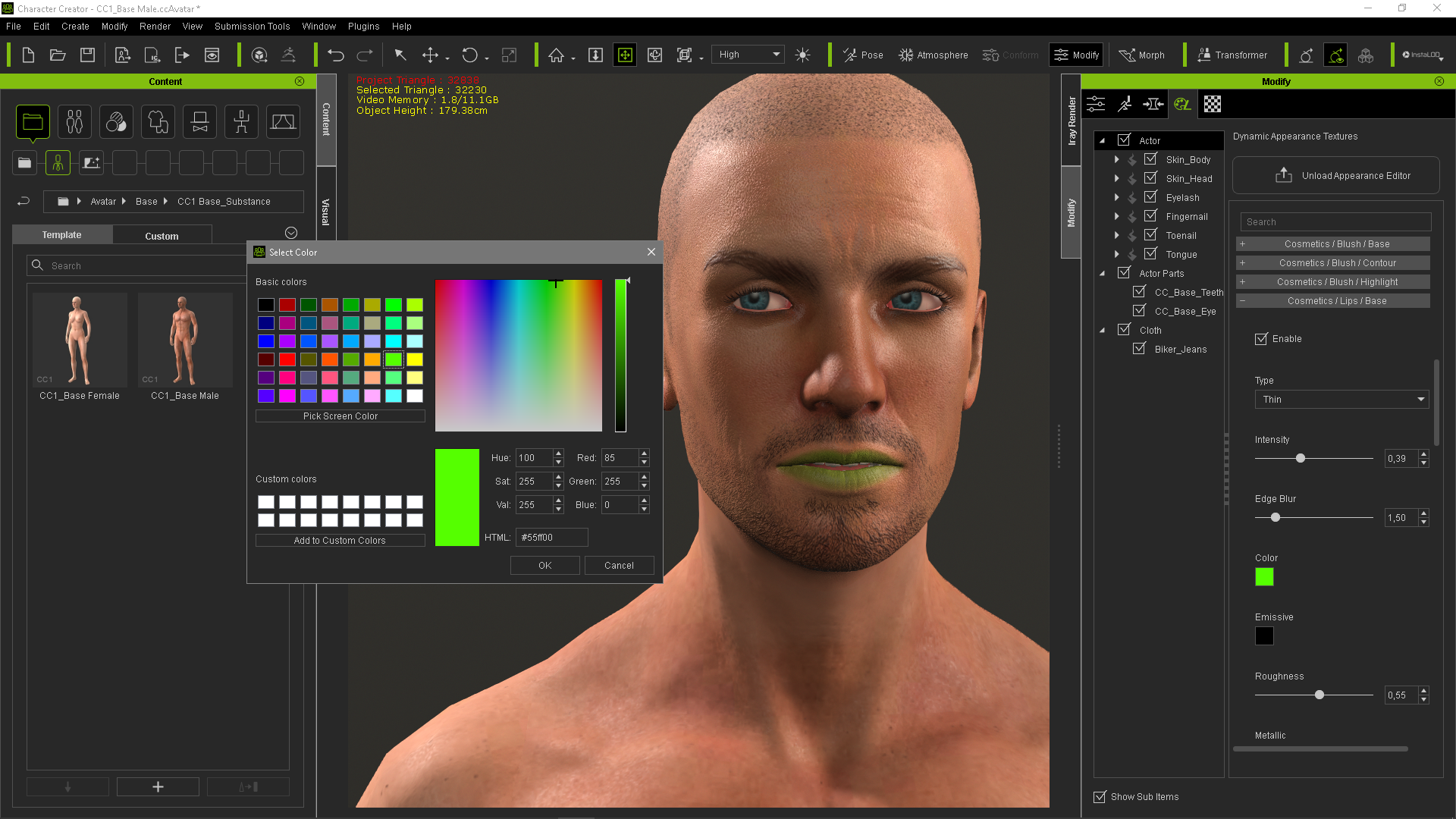
Task: Open the Submission Tools menu
Action: click(252, 26)
